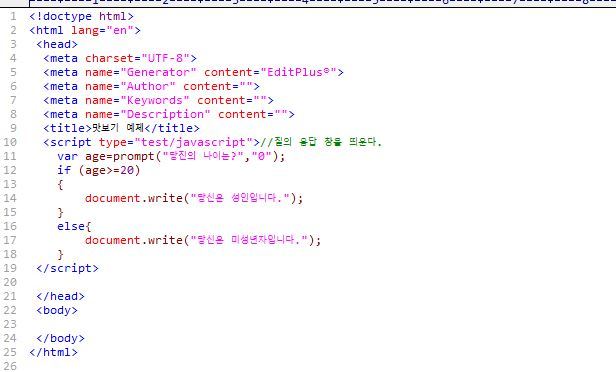Image resolution: width=616 pixels, height=372 pixels.
Task: Click the title text 맛보기 예제
Action: (117, 128)
